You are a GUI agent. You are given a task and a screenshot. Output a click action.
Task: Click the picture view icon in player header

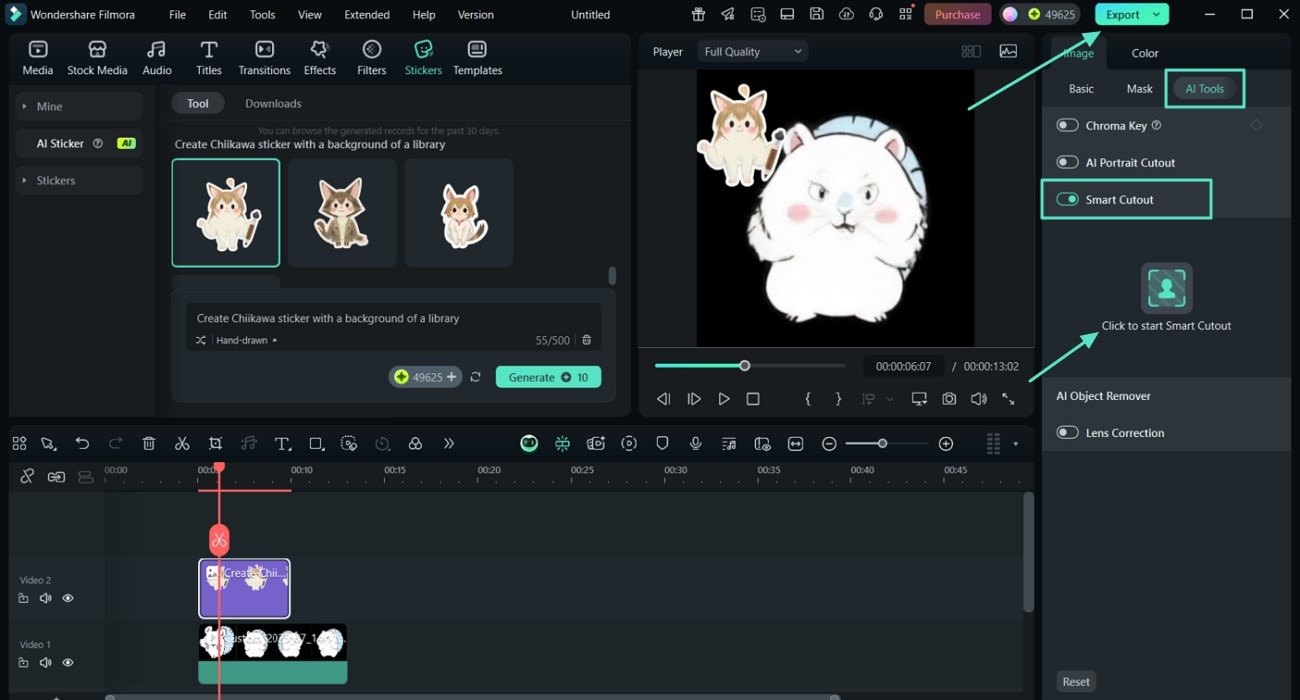tap(1008, 52)
